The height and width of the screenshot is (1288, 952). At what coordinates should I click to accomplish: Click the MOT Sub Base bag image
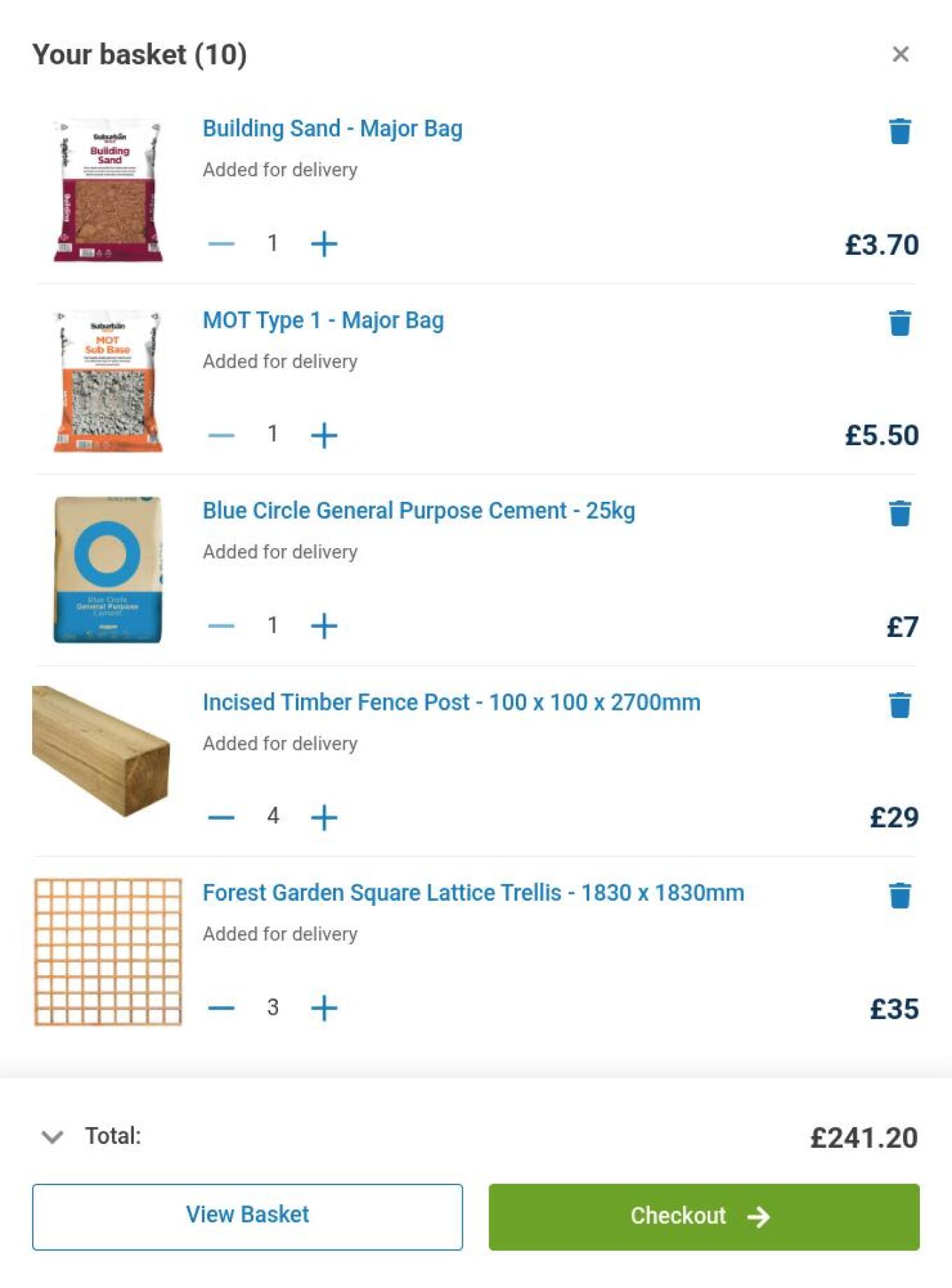click(108, 381)
